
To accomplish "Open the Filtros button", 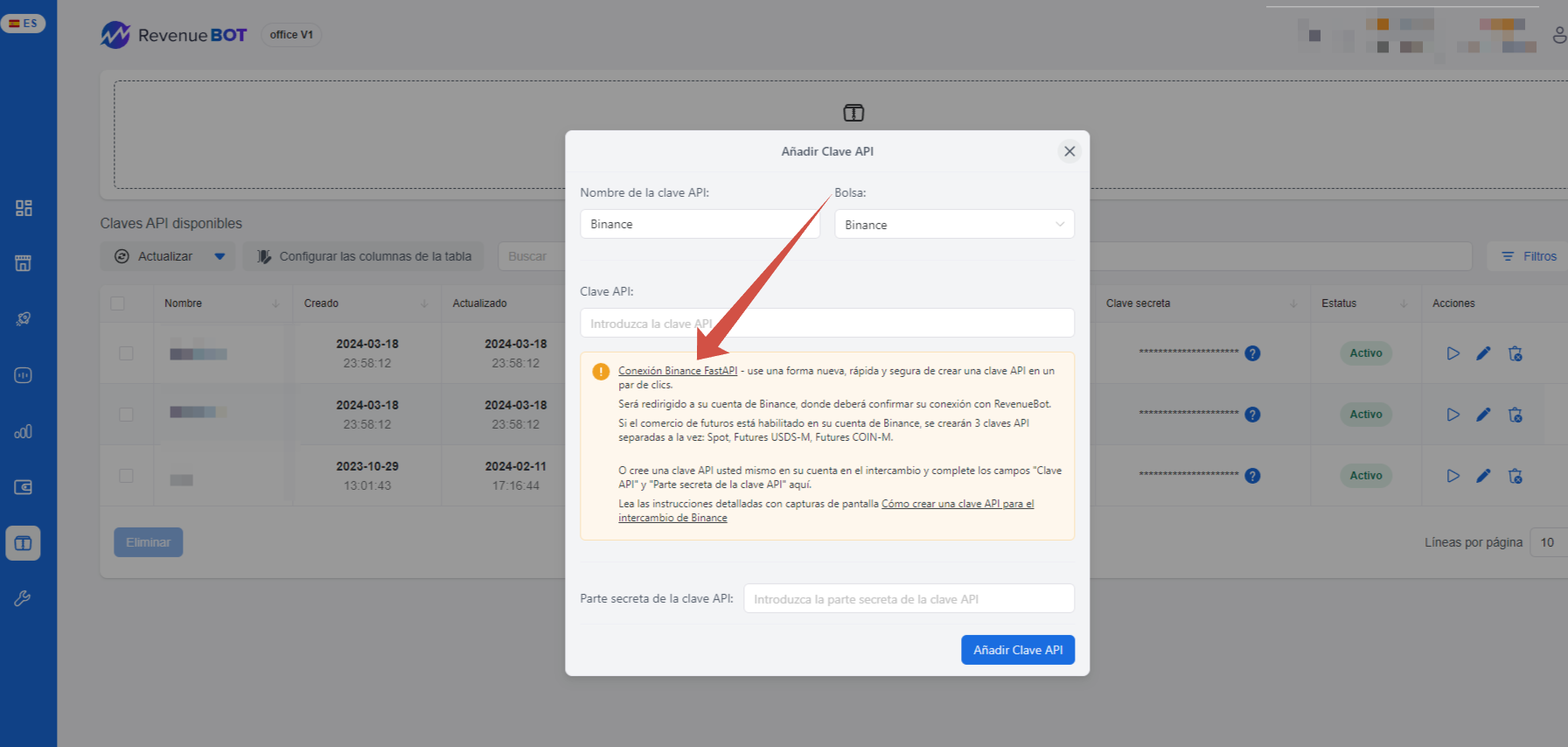I will pos(1529,256).
